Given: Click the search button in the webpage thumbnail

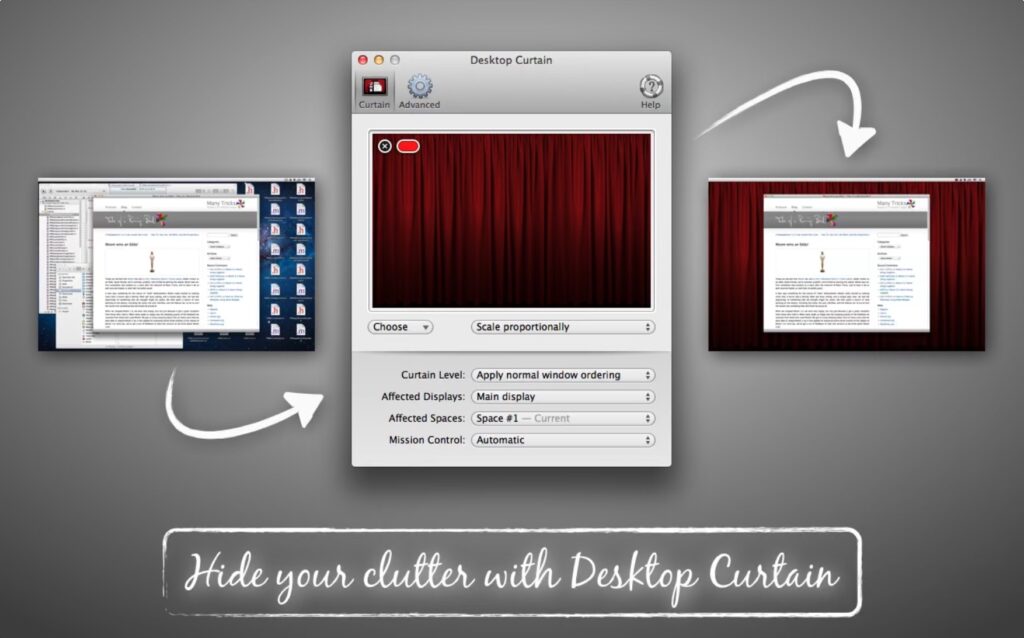Looking at the screenshot, I should point(904,235).
